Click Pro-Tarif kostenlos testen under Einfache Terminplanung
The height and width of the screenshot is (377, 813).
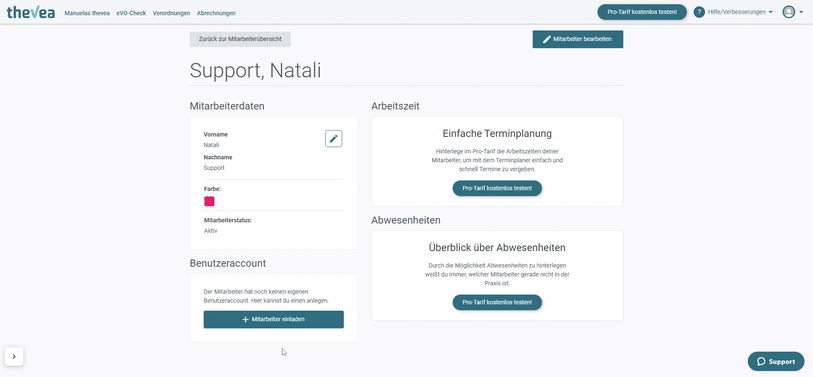click(497, 188)
